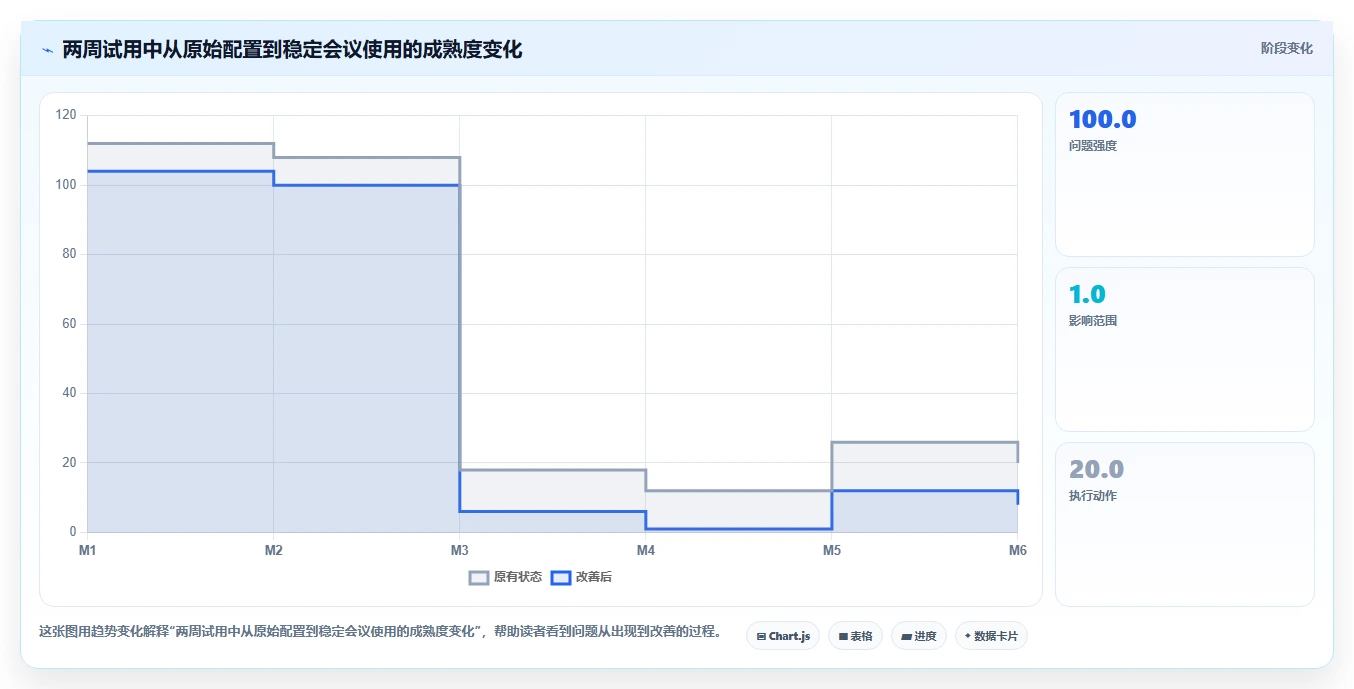Click the M5 axis label

(x=831, y=550)
